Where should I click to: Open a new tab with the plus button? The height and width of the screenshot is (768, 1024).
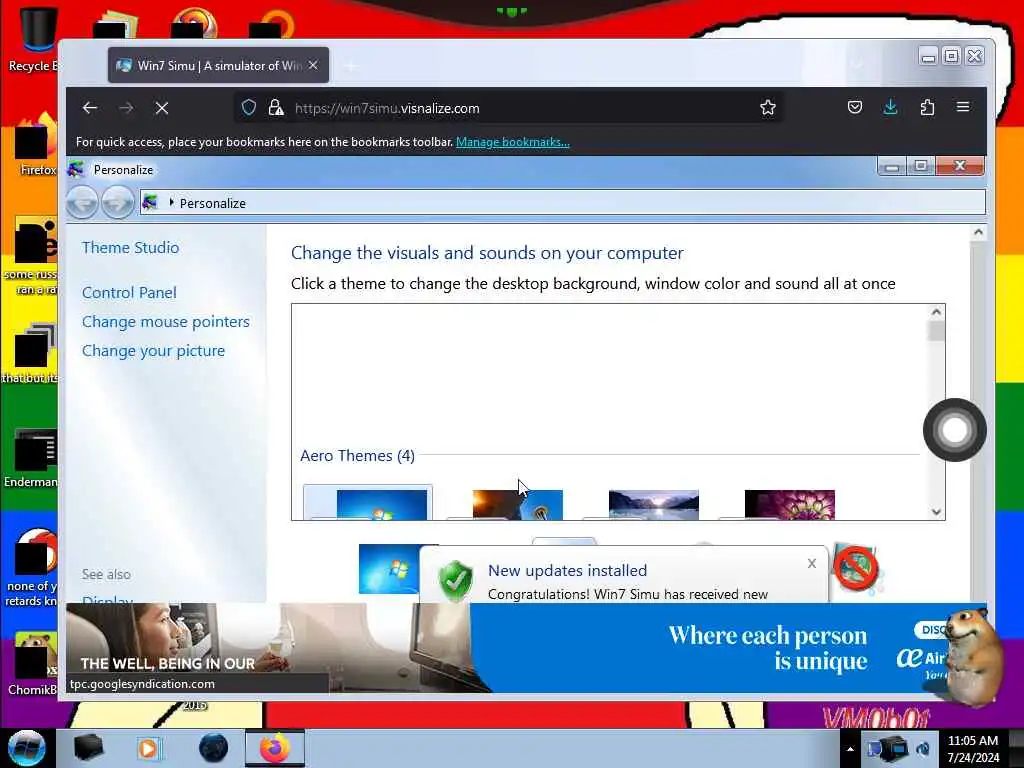click(351, 66)
